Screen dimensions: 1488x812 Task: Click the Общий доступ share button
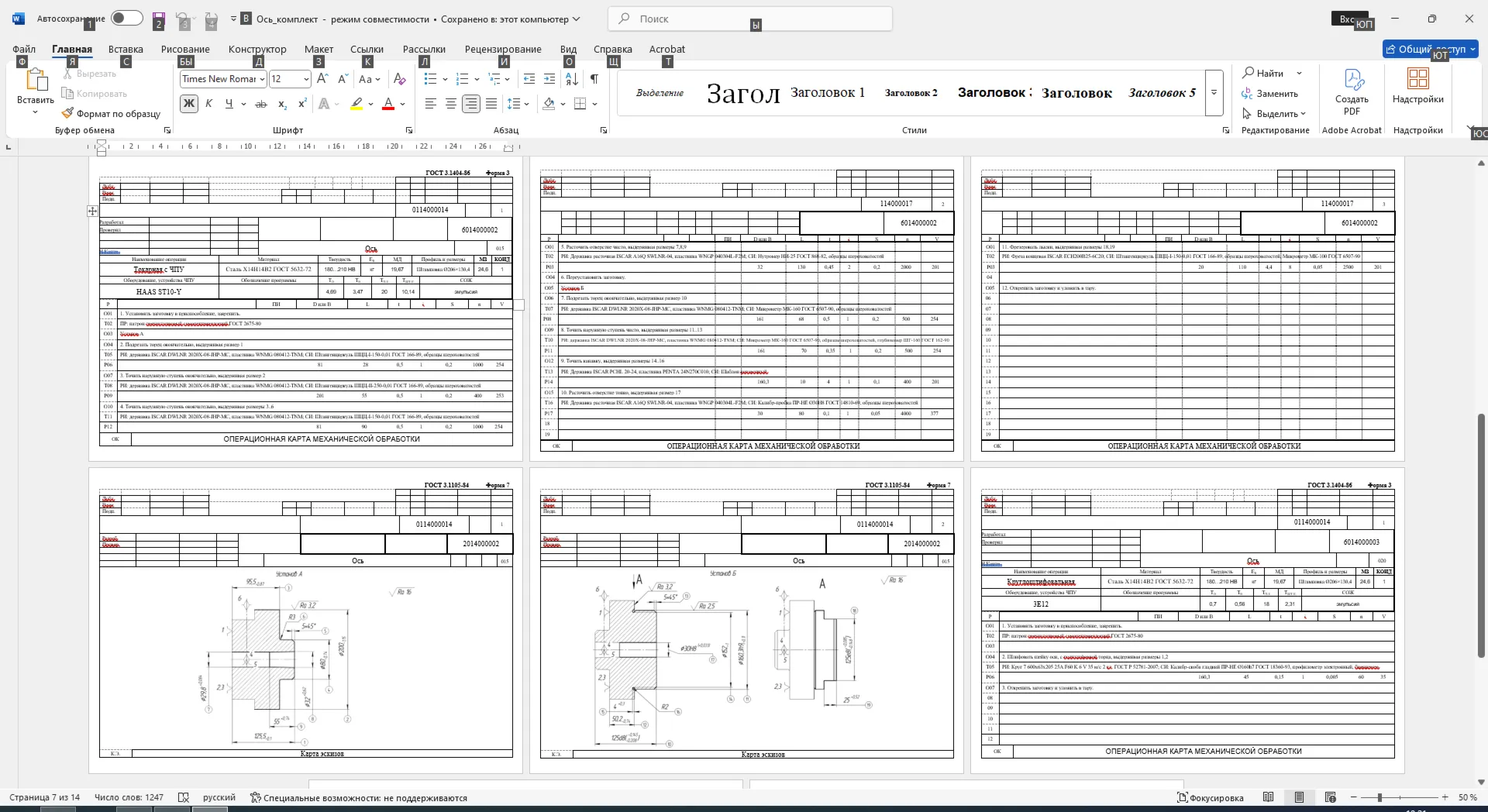point(1431,49)
